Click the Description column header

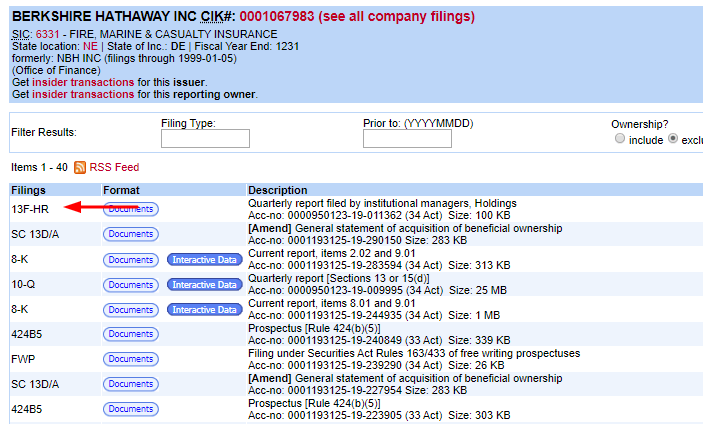point(278,190)
